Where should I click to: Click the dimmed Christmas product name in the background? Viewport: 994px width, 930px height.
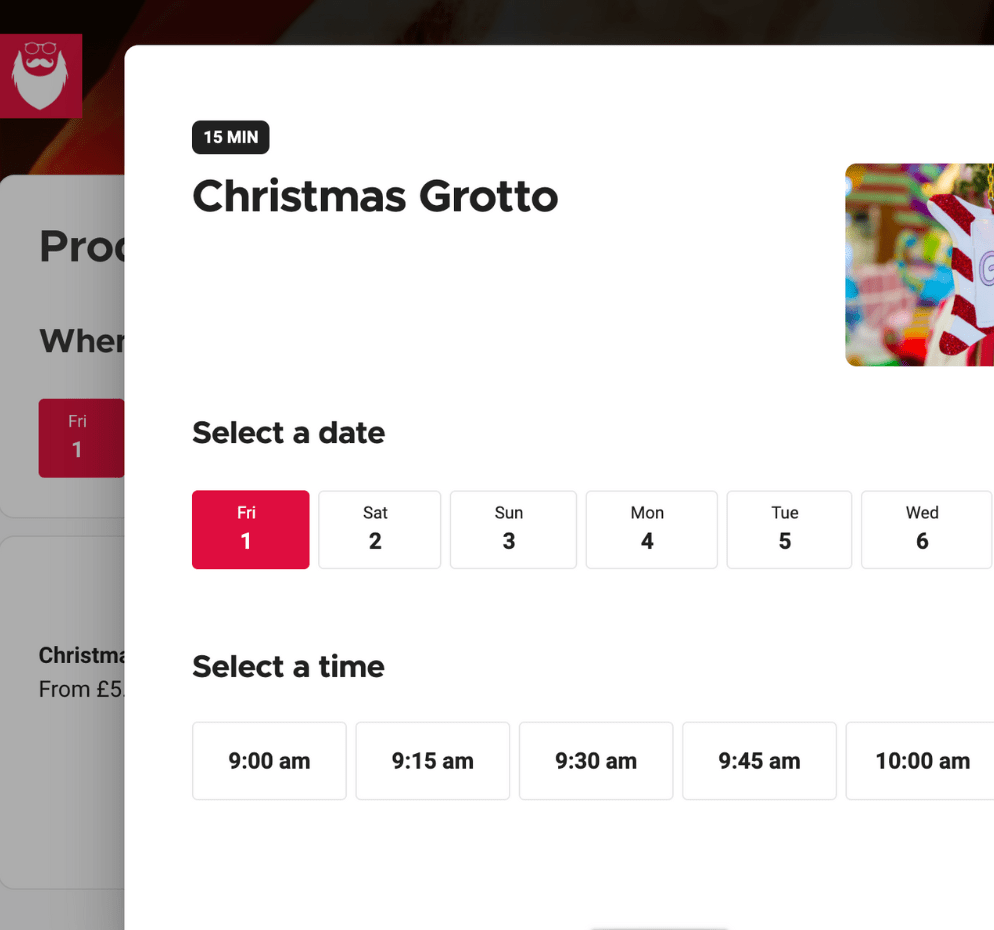(x=81, y=655)
